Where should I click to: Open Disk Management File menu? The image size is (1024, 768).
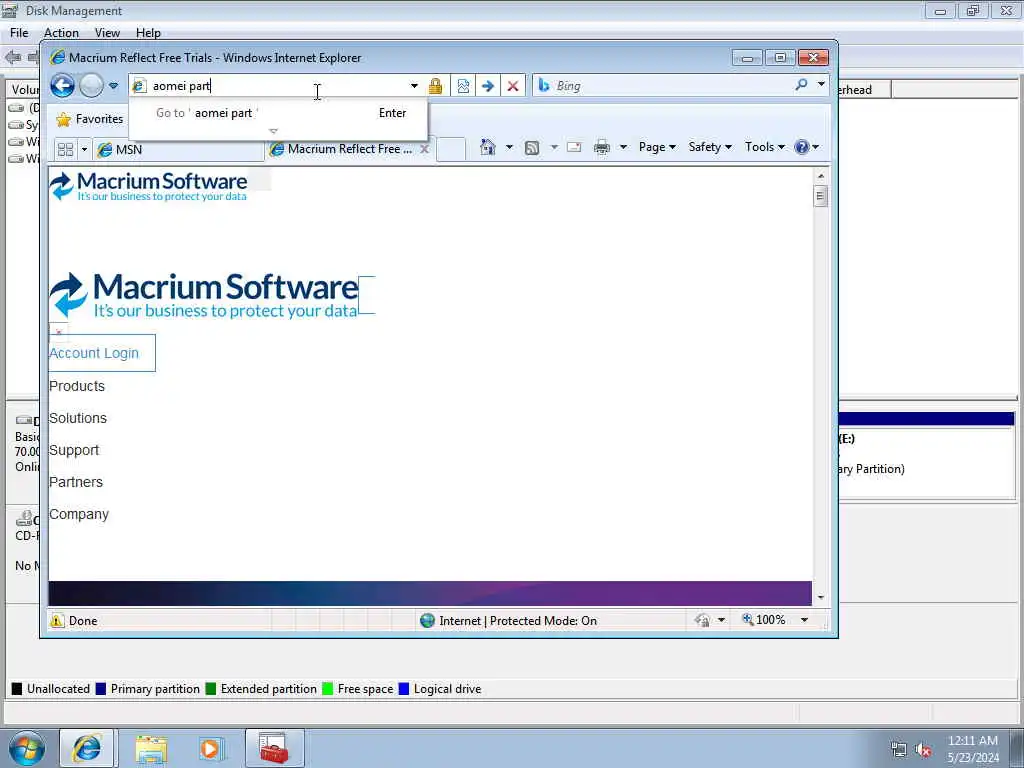click(19, 33)
